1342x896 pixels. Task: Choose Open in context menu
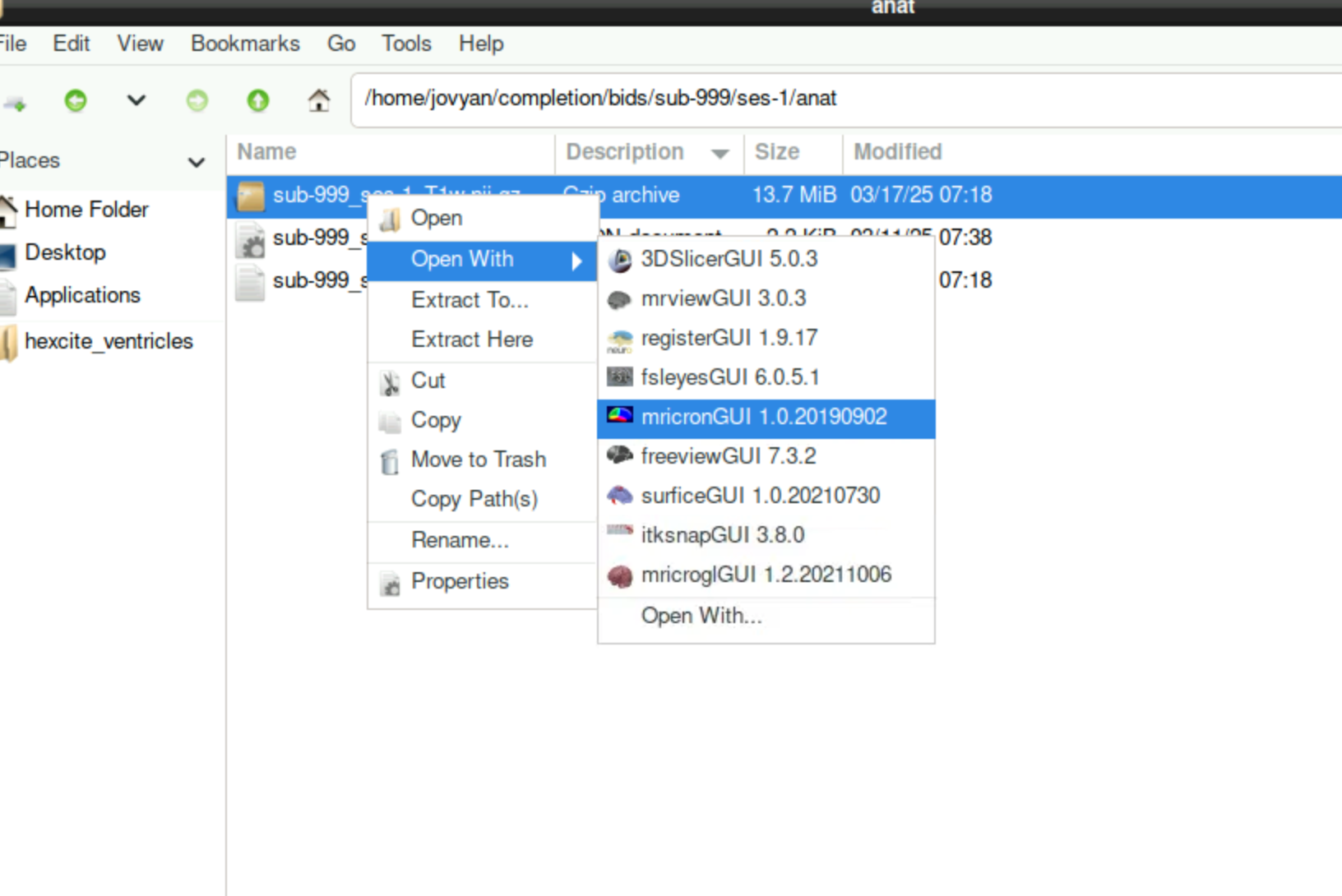pos(483,219)
